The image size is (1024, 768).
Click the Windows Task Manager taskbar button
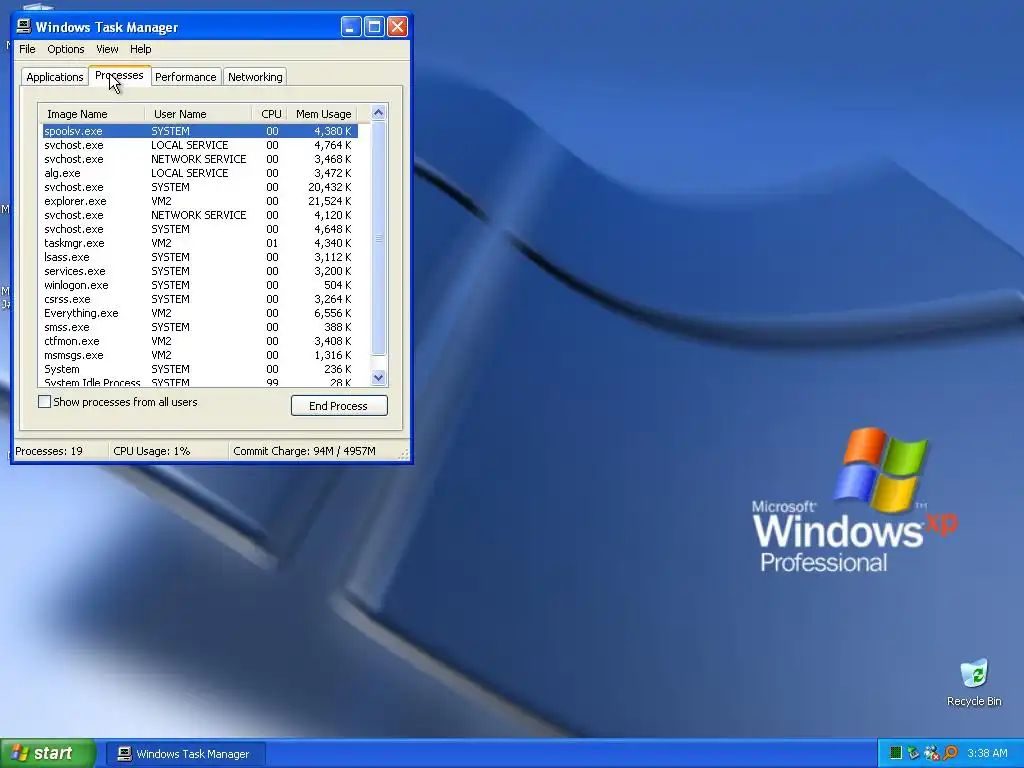tap(185, 754)
